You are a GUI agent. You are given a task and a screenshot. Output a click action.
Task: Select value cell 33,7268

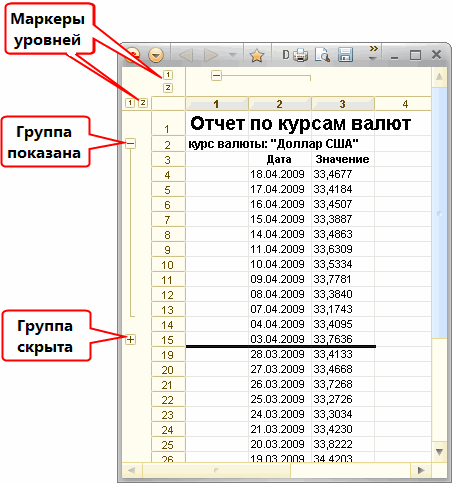(x=343, y=384)
